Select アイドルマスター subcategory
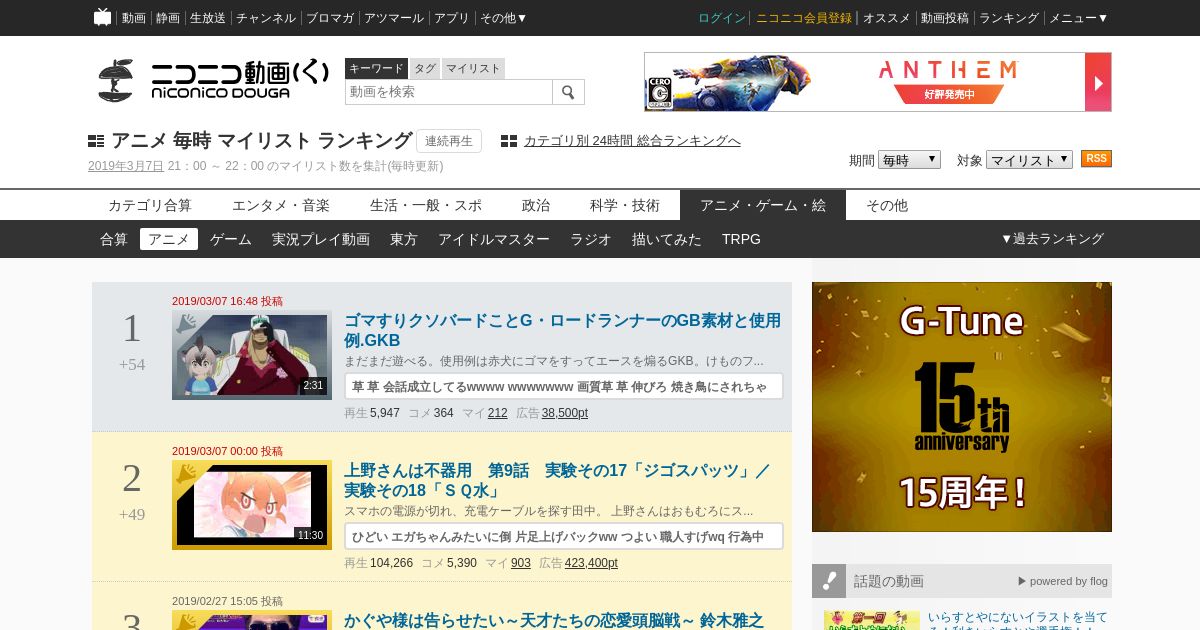The width and height of the screenshot is (1200, 630). click(494, 239)
